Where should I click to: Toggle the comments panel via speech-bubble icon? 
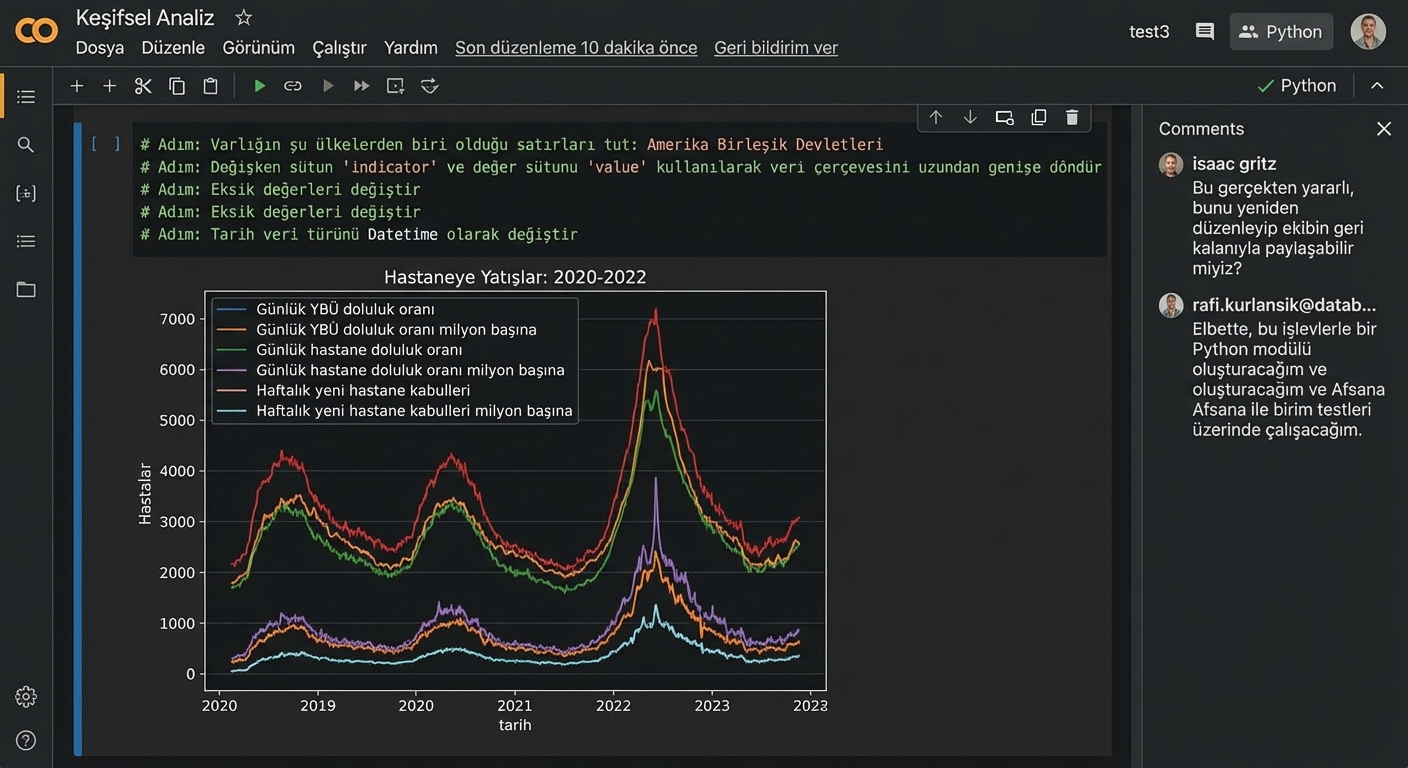(1205, 32)
